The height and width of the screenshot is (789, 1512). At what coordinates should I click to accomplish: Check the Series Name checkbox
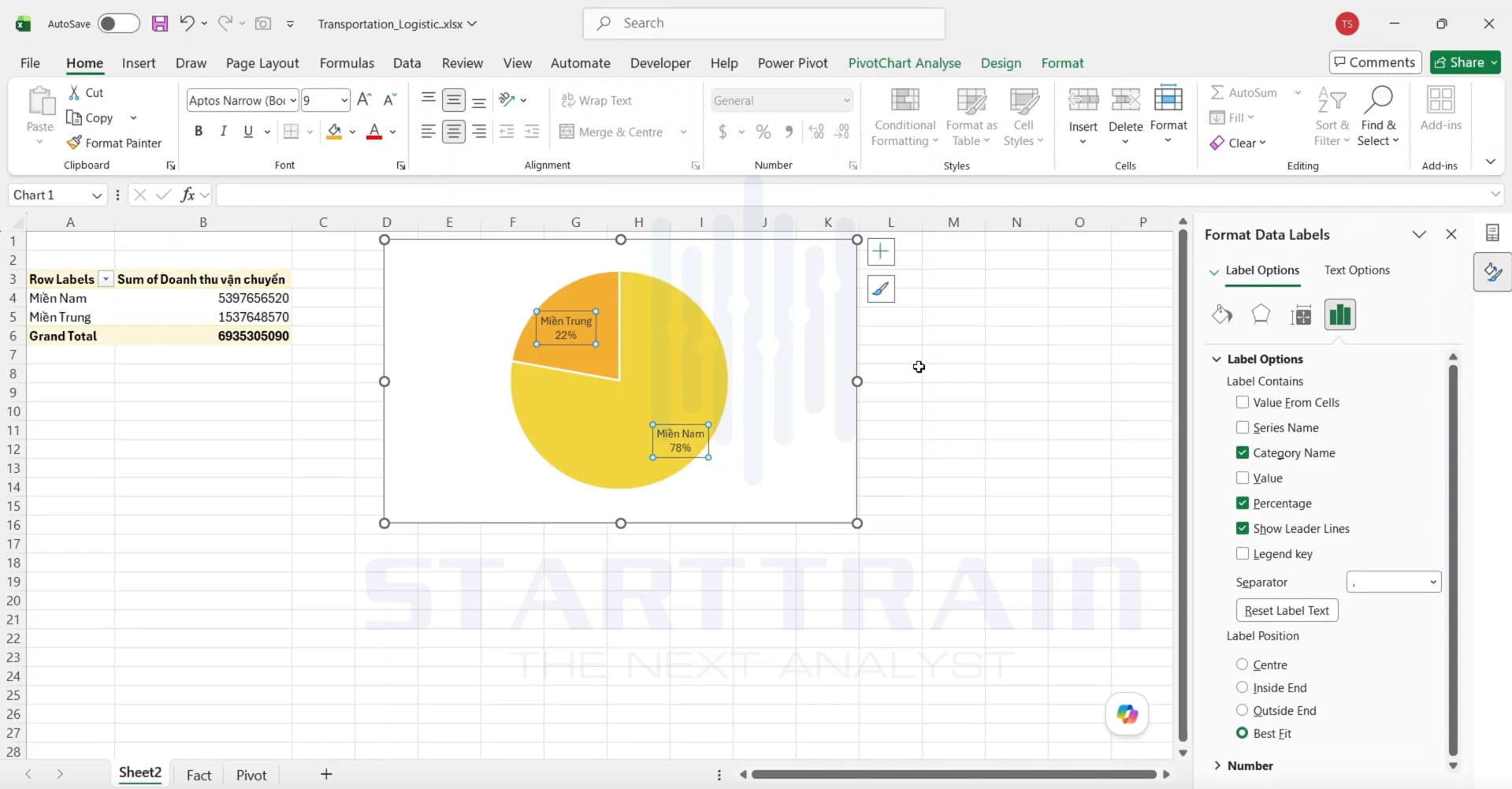[1243, 427]
